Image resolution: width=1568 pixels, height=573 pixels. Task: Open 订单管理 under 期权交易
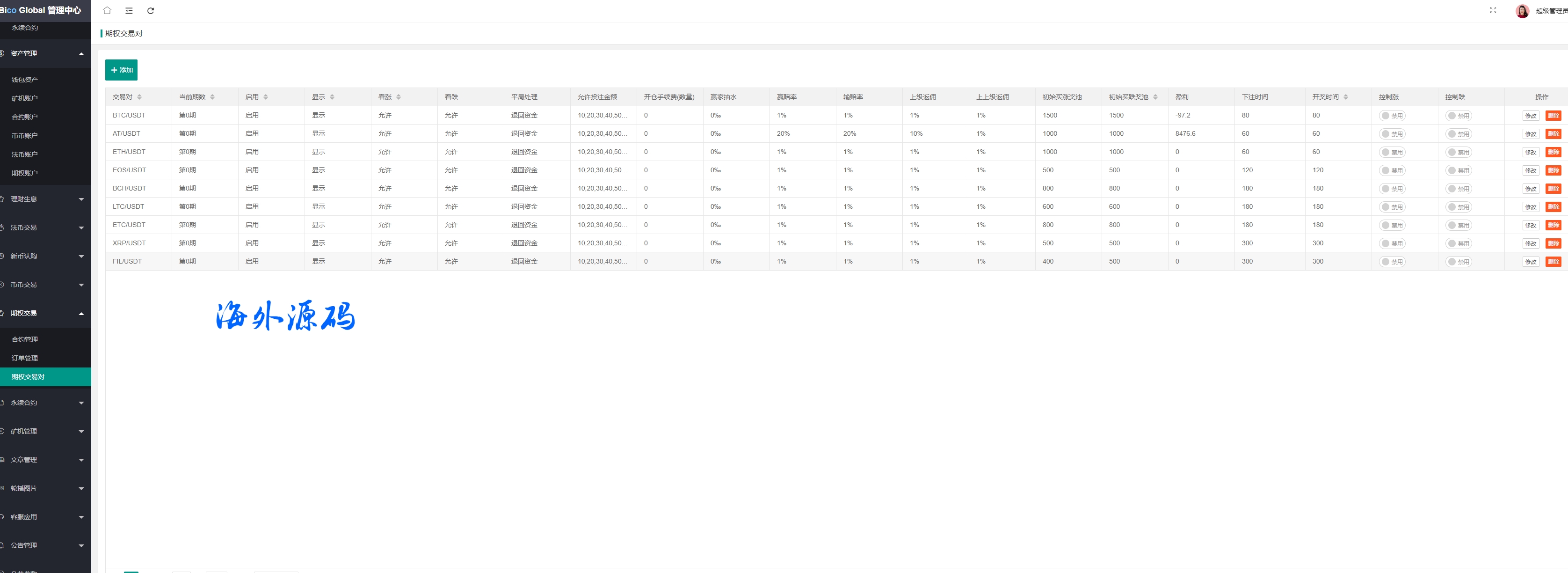pyautogui.click(x=25, y=358)
